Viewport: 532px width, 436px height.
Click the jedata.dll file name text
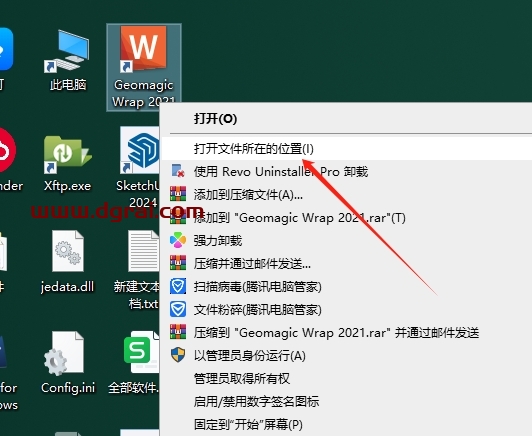pos(67,287)
